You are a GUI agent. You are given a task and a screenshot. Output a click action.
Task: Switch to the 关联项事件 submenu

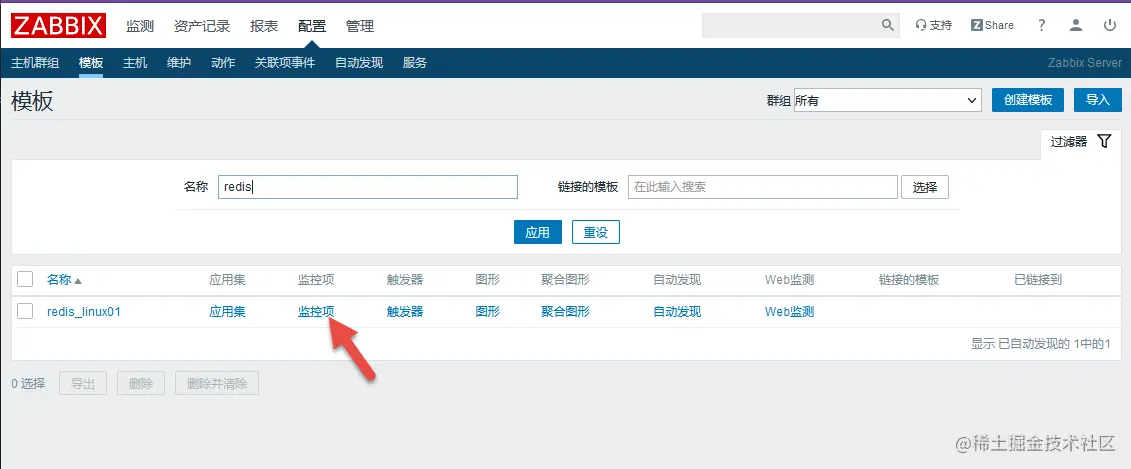[285, 63]
